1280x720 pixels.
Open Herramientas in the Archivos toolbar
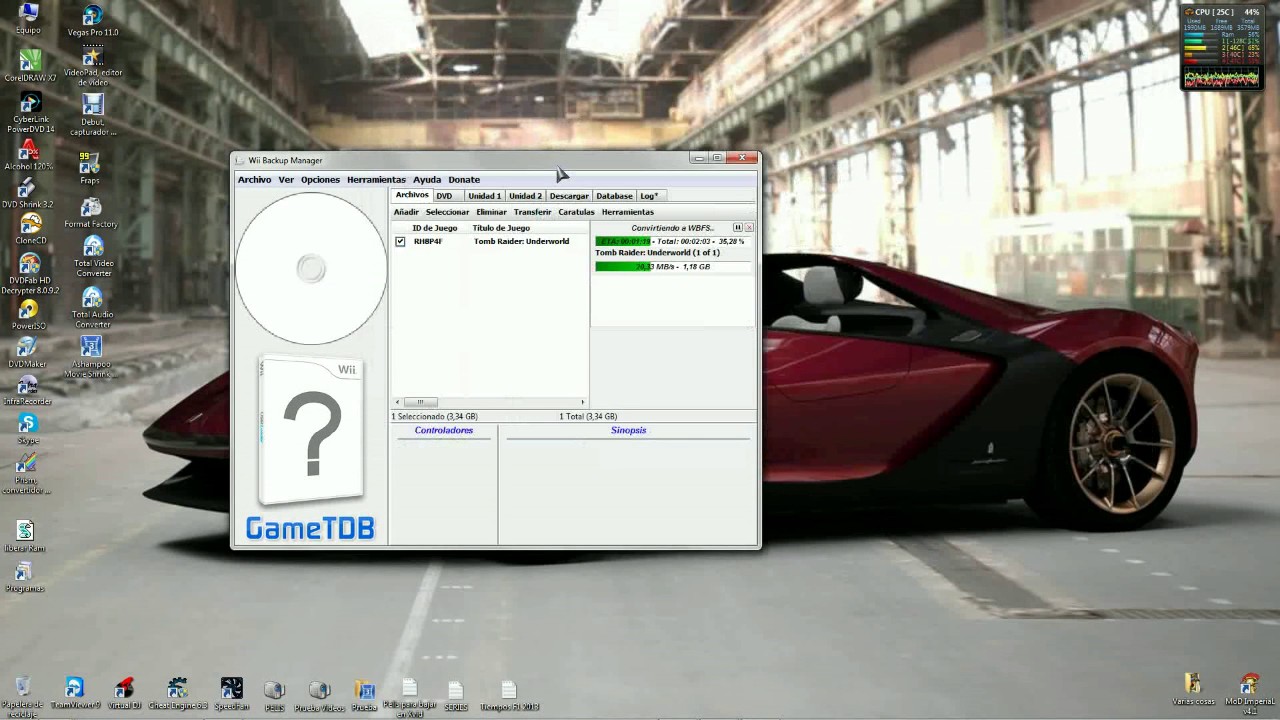click(627, 212)
